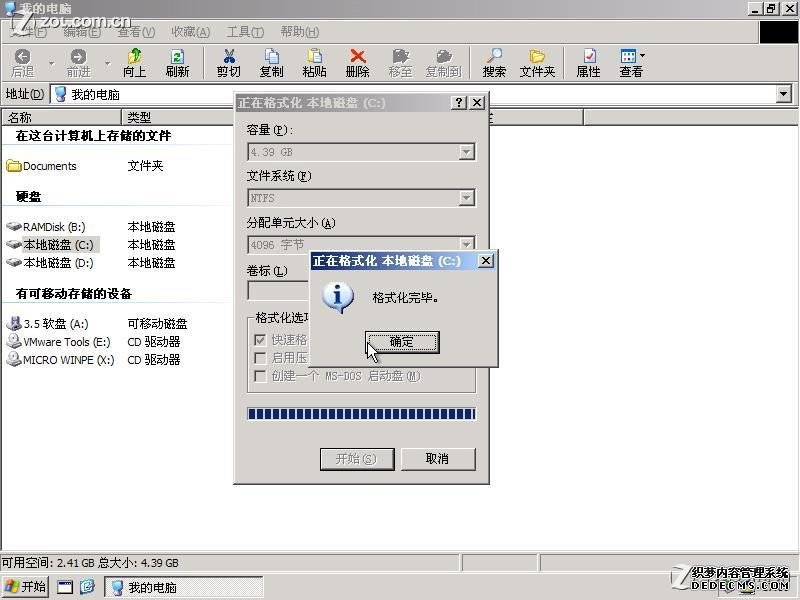800x600 pixels.
Task: Sort by the 类型 column header
Action: [178, 117]
